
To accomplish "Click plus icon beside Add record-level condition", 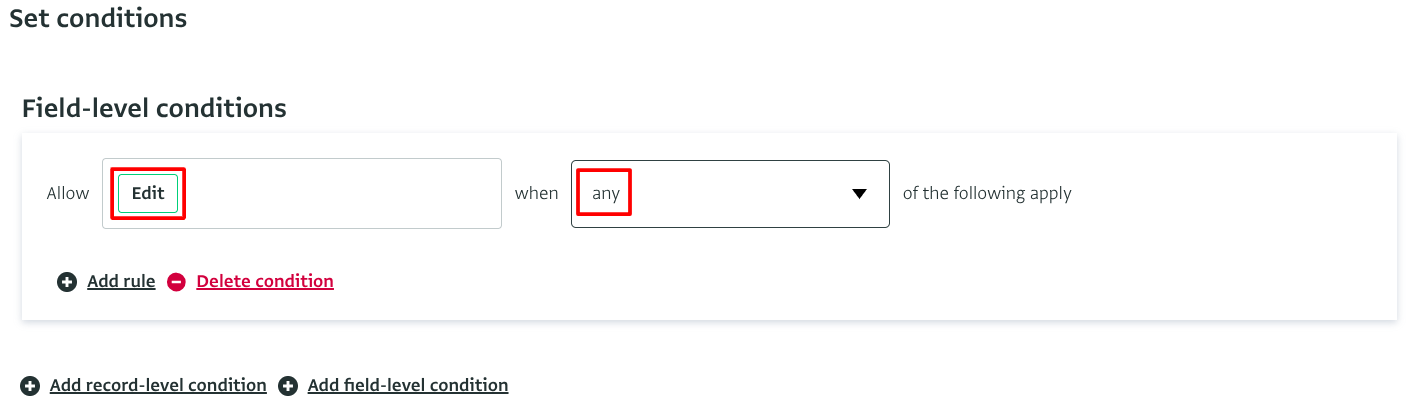I will point(30,386).
